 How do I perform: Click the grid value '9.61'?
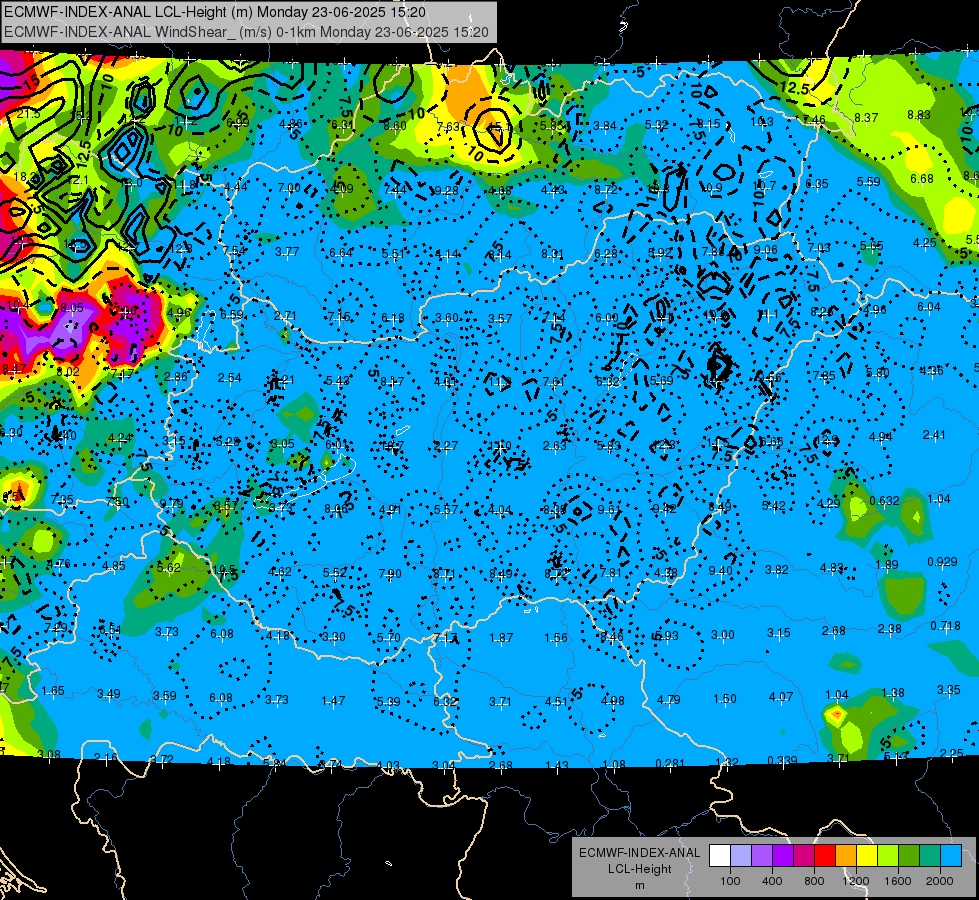[x=609, y=510]
